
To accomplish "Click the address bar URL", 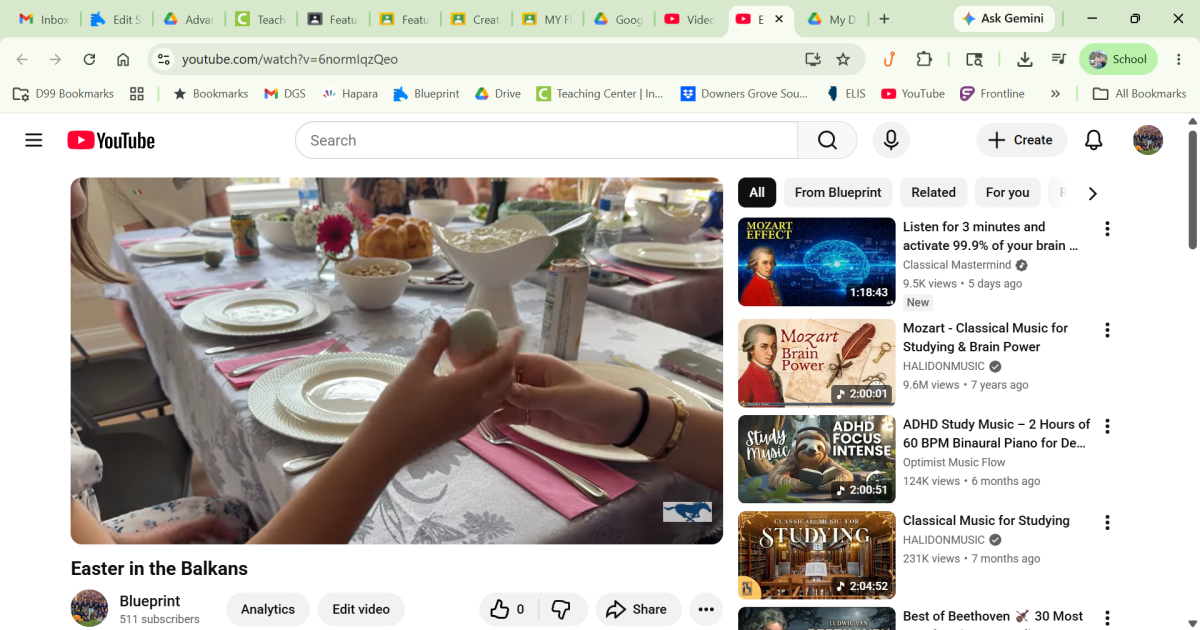I will click(x=290, y=59).
